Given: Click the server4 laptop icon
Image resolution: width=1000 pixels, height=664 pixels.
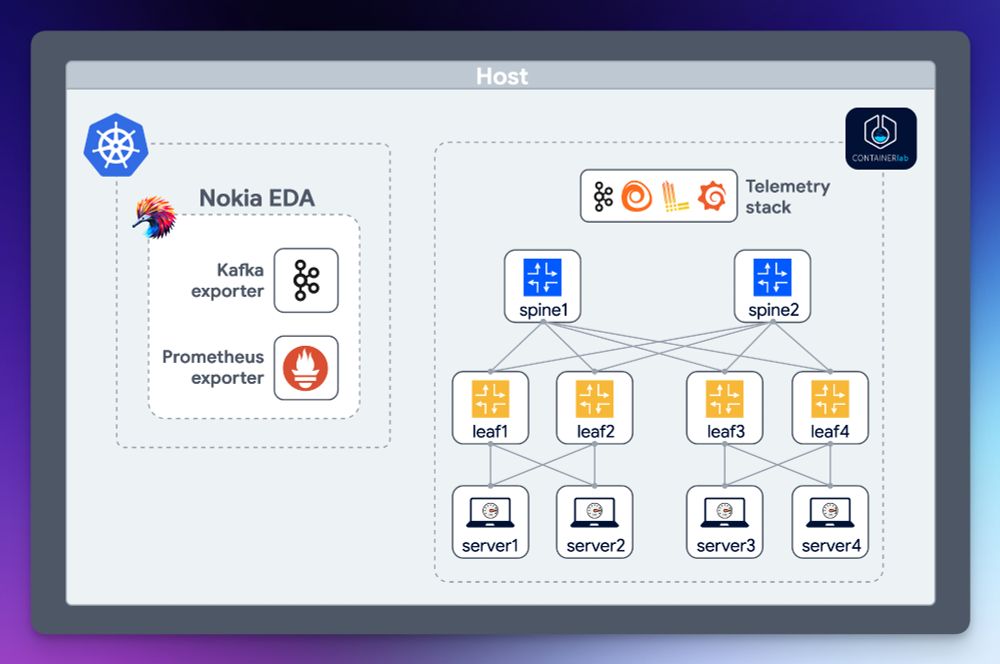Looking at the screenshot, I should click(x=830, y=513).
